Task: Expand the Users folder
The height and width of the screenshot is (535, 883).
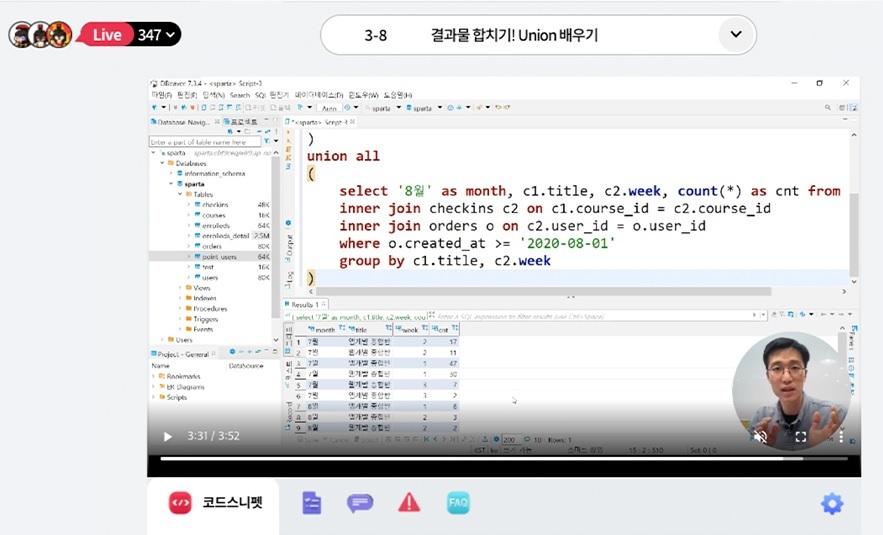Action: [162, 340]
